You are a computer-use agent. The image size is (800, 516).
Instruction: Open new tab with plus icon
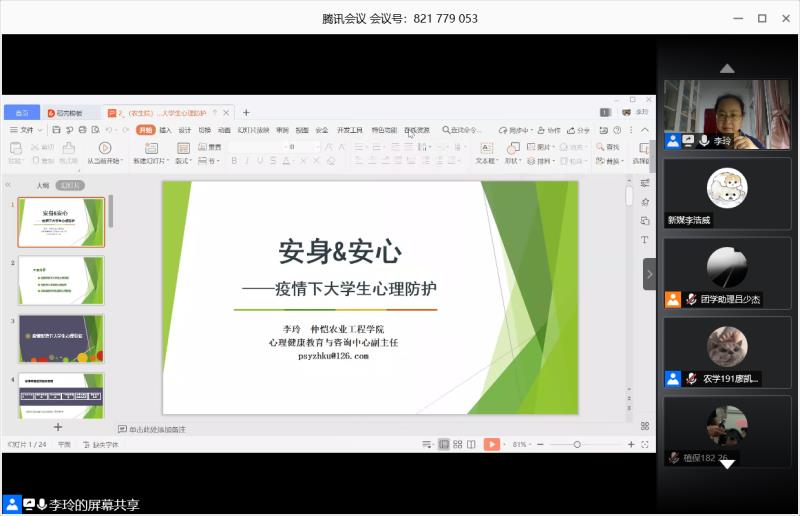click(x=246, y=113)
